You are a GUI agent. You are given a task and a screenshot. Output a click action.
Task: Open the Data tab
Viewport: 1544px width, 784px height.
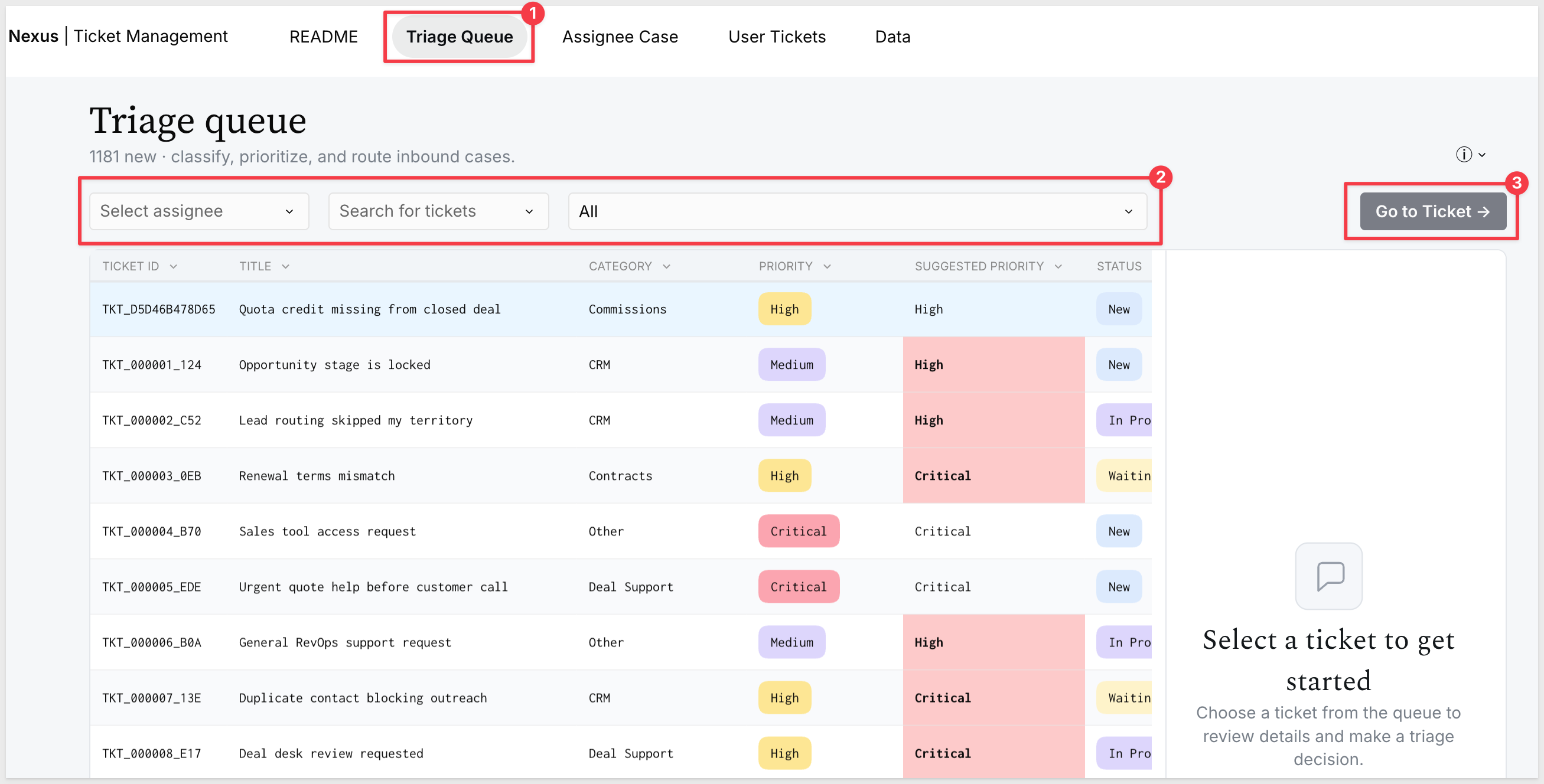click(892, 37)
